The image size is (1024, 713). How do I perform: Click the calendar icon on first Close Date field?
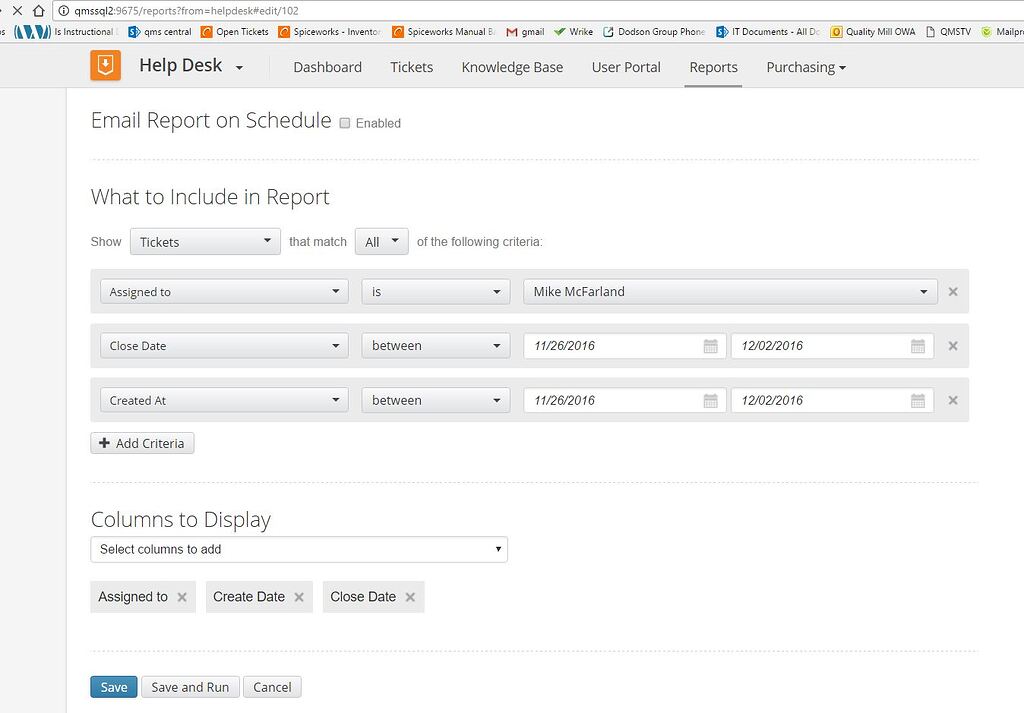point(709,345)
